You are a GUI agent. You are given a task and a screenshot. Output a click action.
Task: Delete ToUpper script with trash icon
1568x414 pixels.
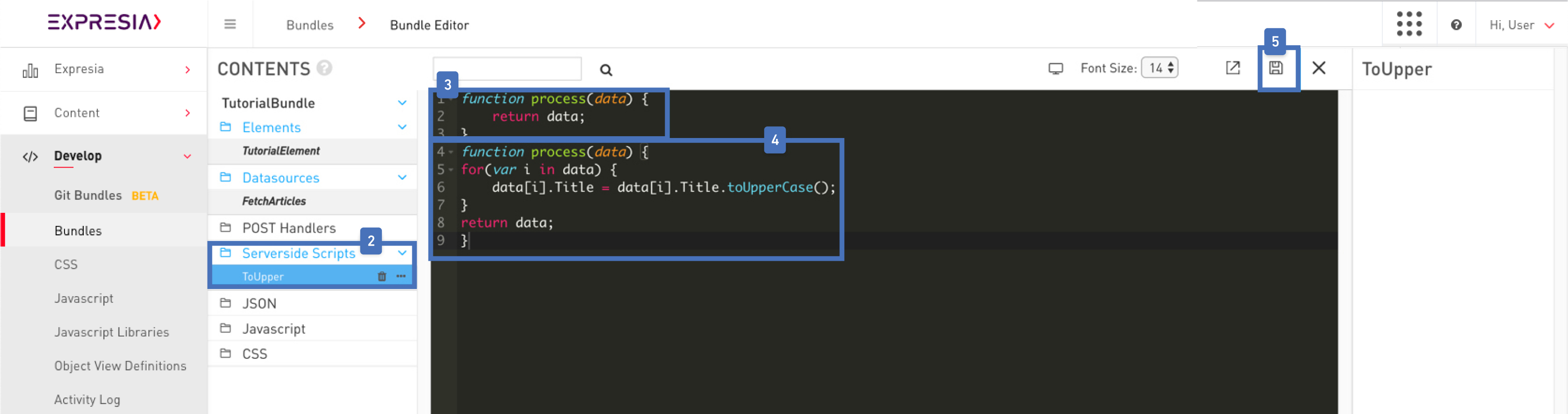point(382,276)
